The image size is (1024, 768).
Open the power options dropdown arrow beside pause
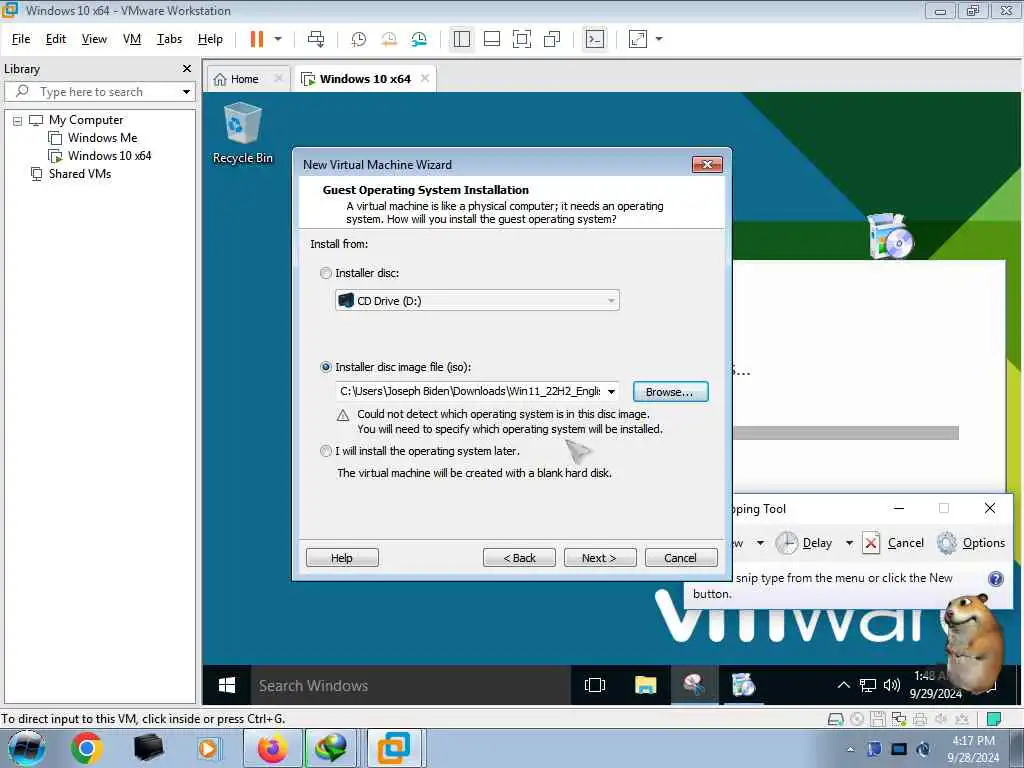(278, 39)
